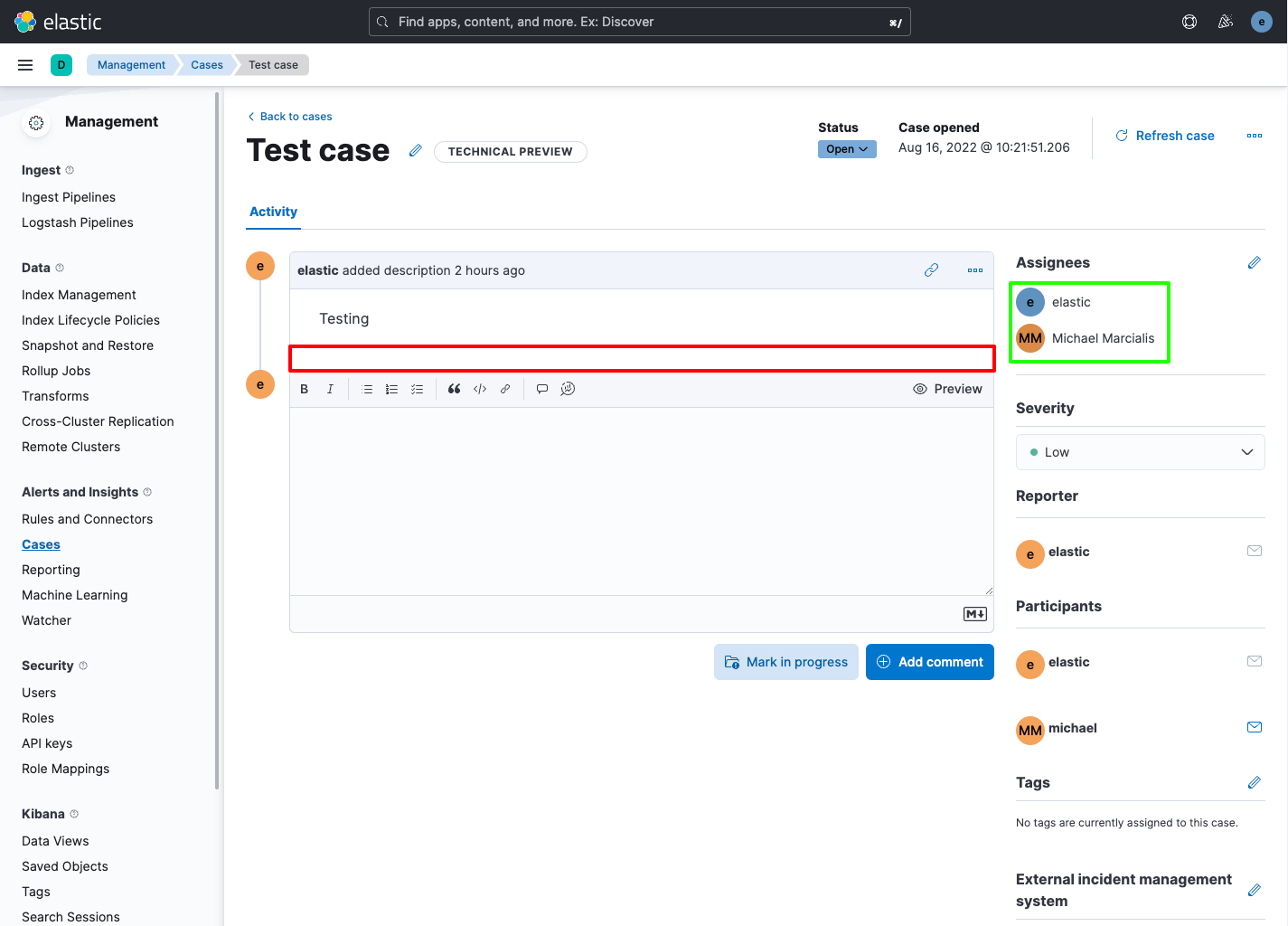Insert a numbered list into the comment
The image size is (1288, 926).
[x=391, y=388]
